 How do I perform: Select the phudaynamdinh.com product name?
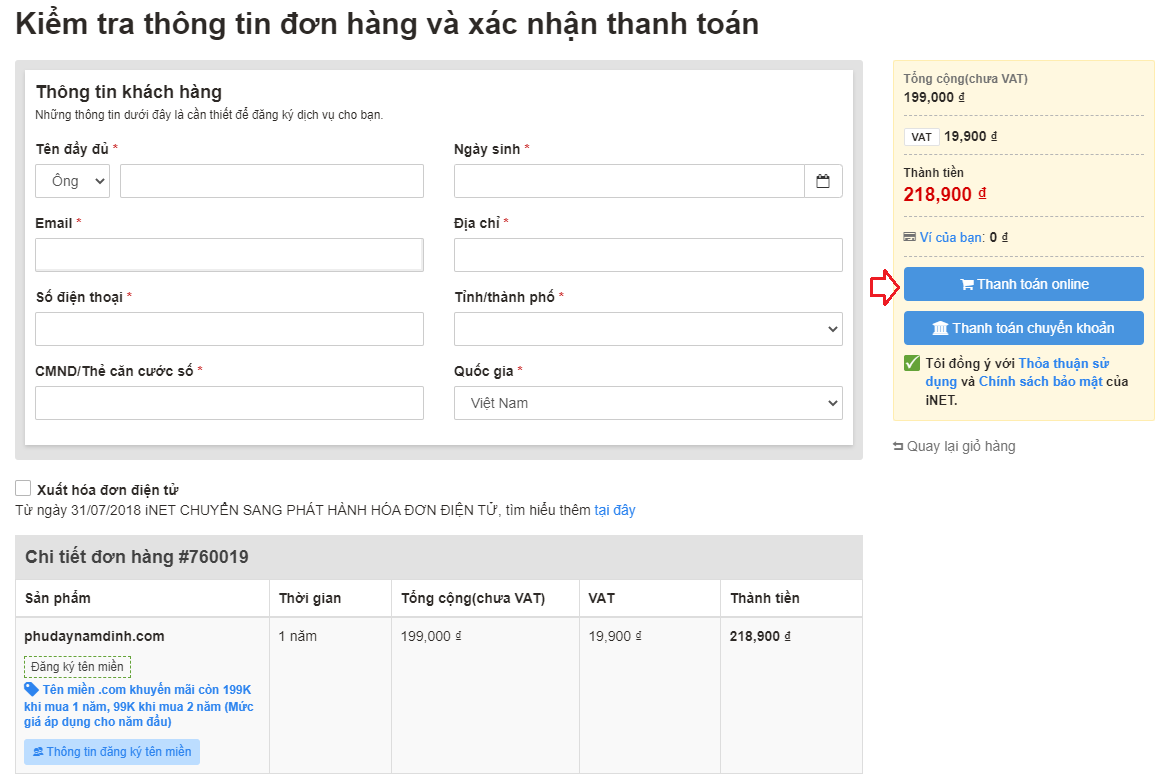(x=94, y=636)
